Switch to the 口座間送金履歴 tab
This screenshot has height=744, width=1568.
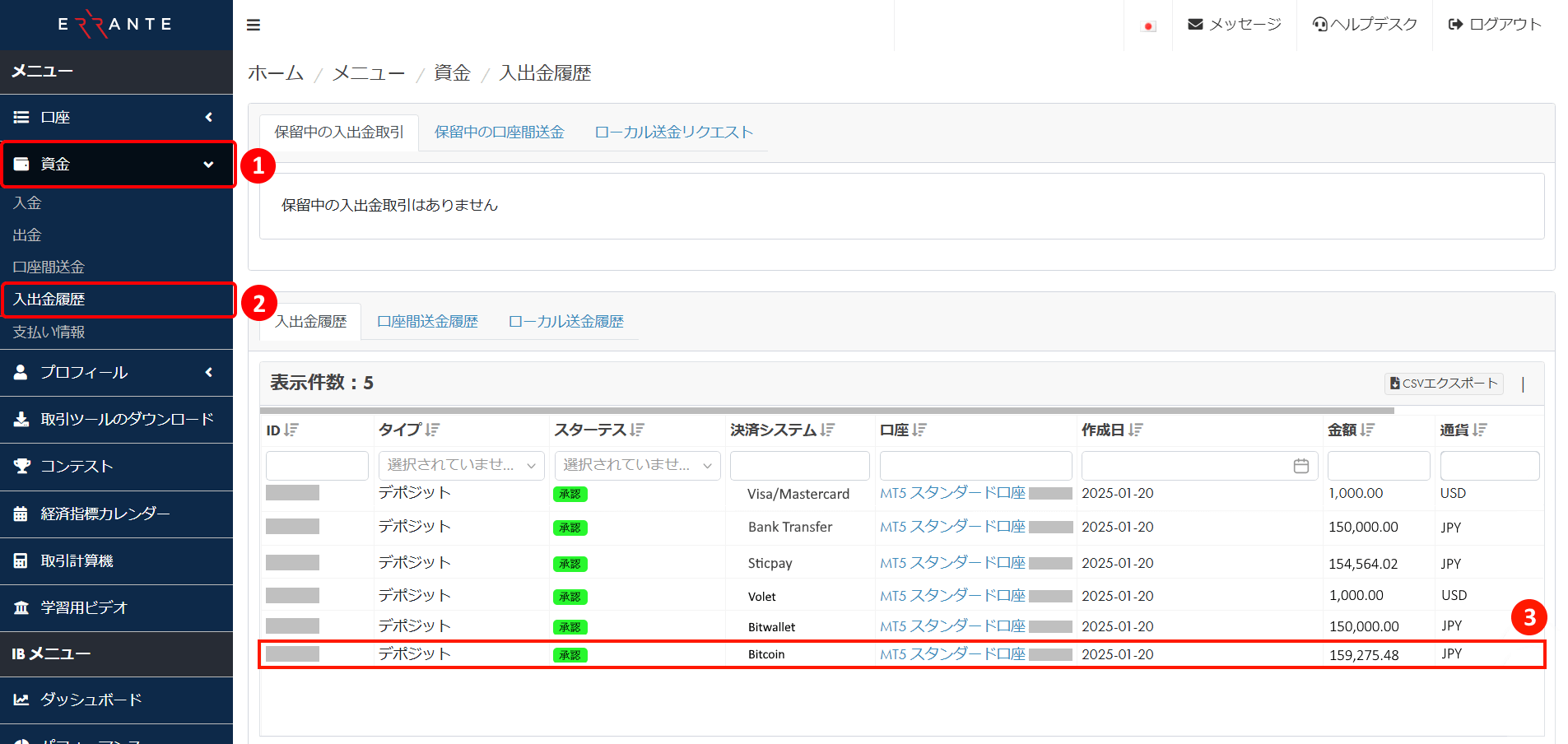tap(427, 321)
